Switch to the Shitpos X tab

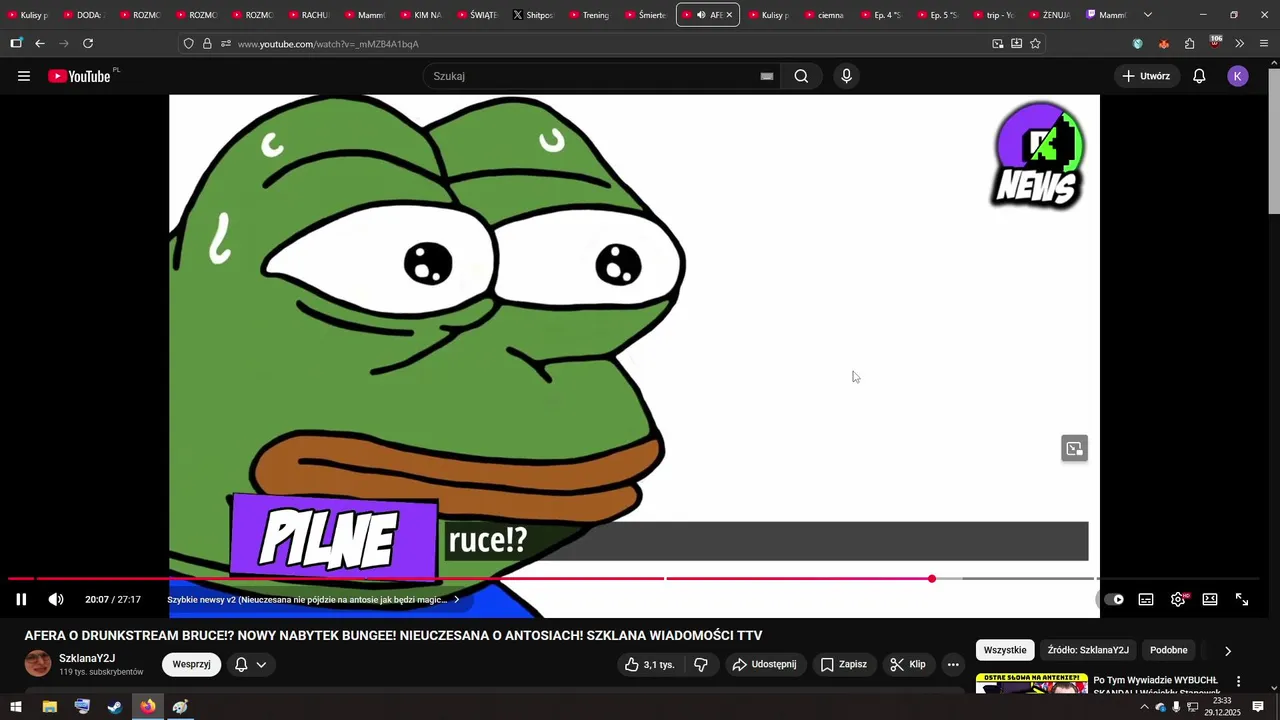click(534, 15)
